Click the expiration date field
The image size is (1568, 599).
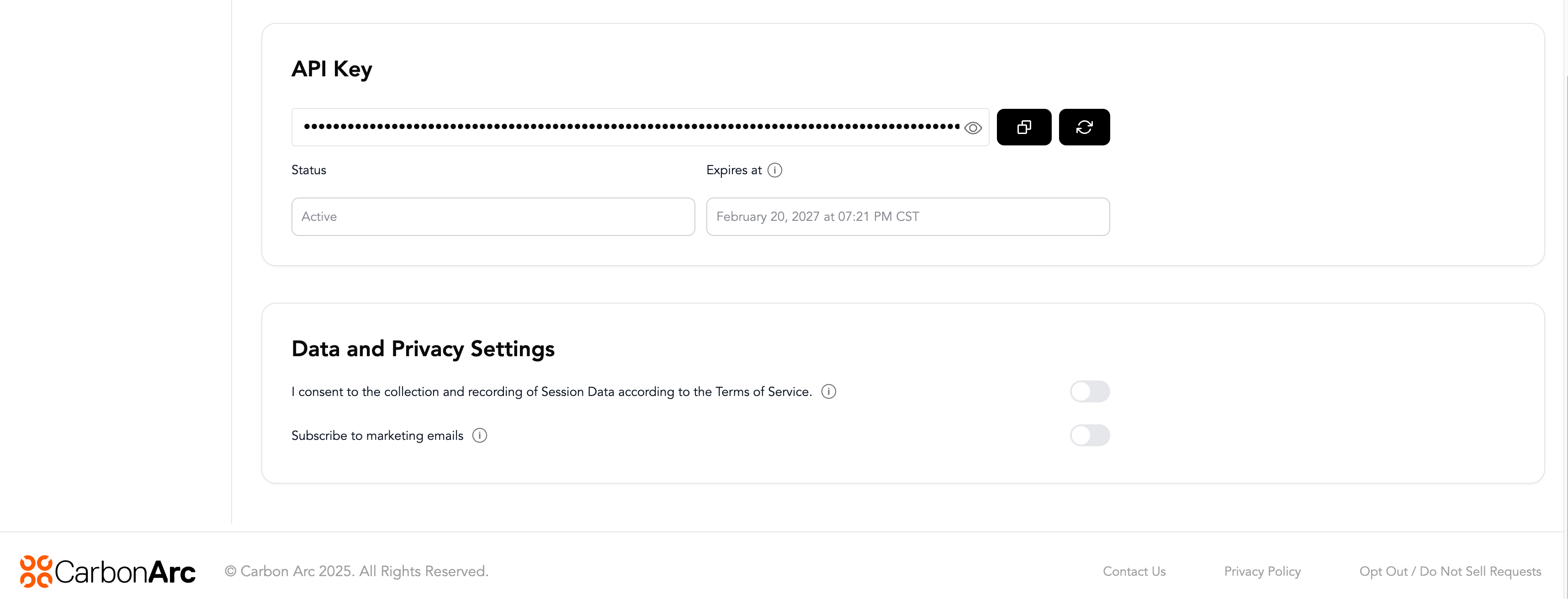(907, 217)
